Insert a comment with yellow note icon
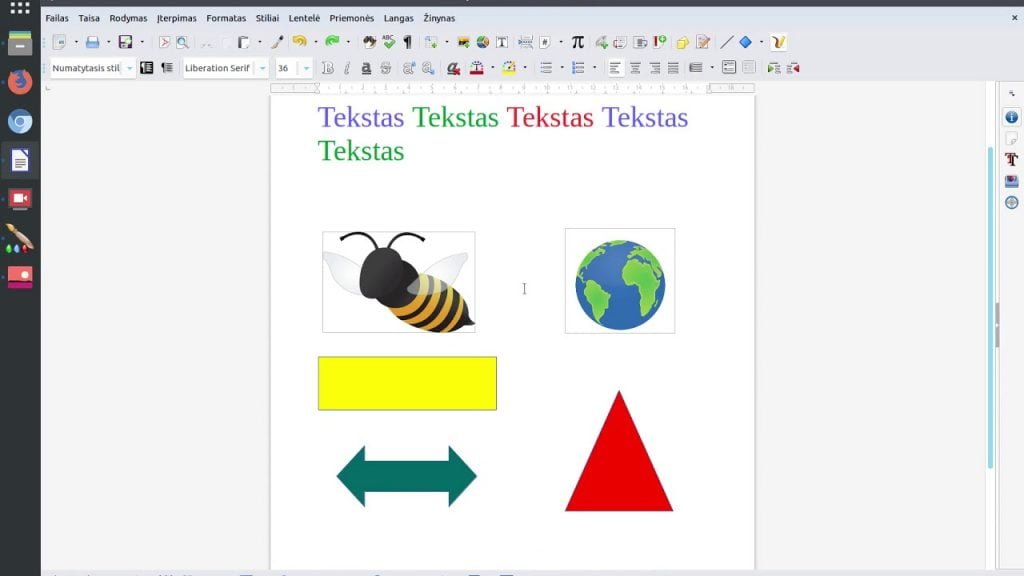1024x576 pixels. click(682, 43)
